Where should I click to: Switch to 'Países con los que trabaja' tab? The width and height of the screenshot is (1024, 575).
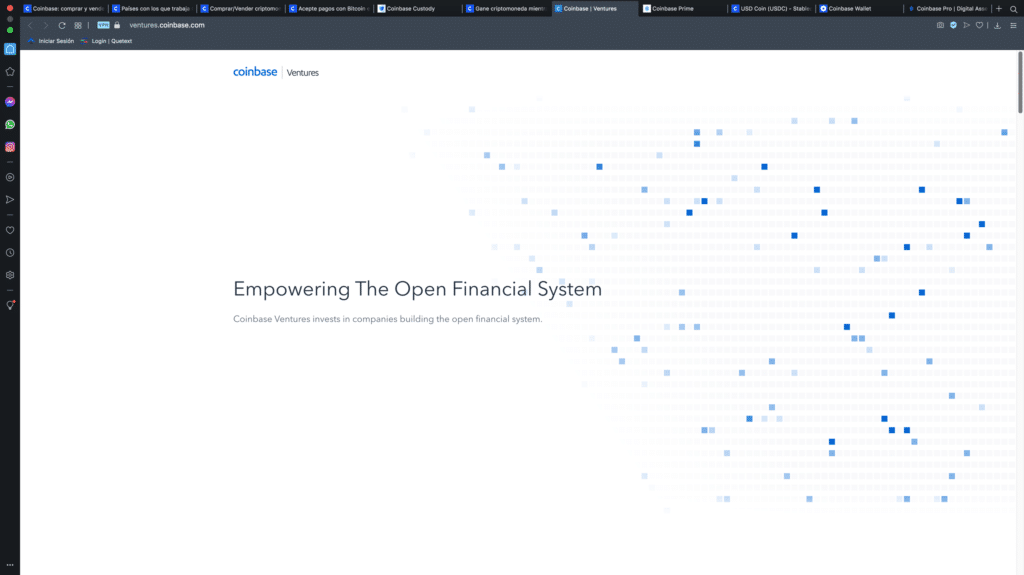click(152, 8)
